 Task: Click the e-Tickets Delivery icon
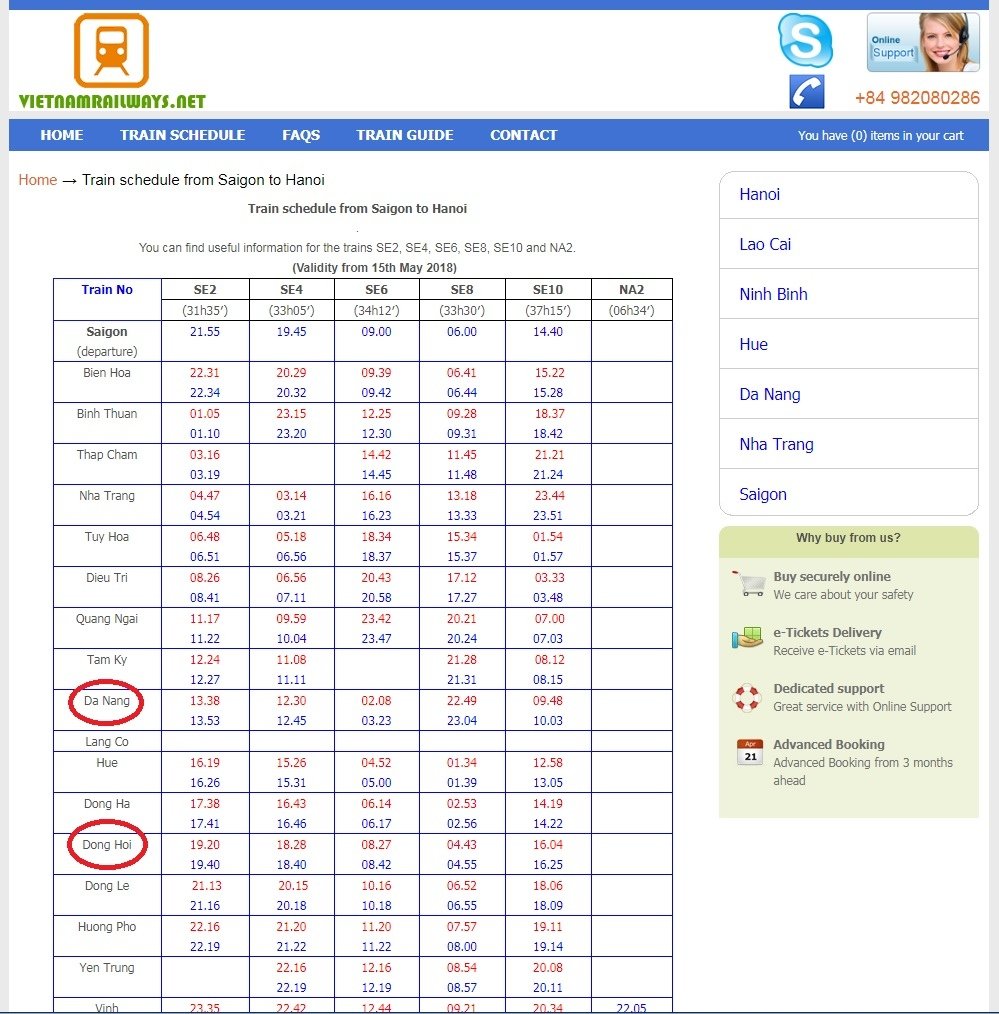click(747, 638)
